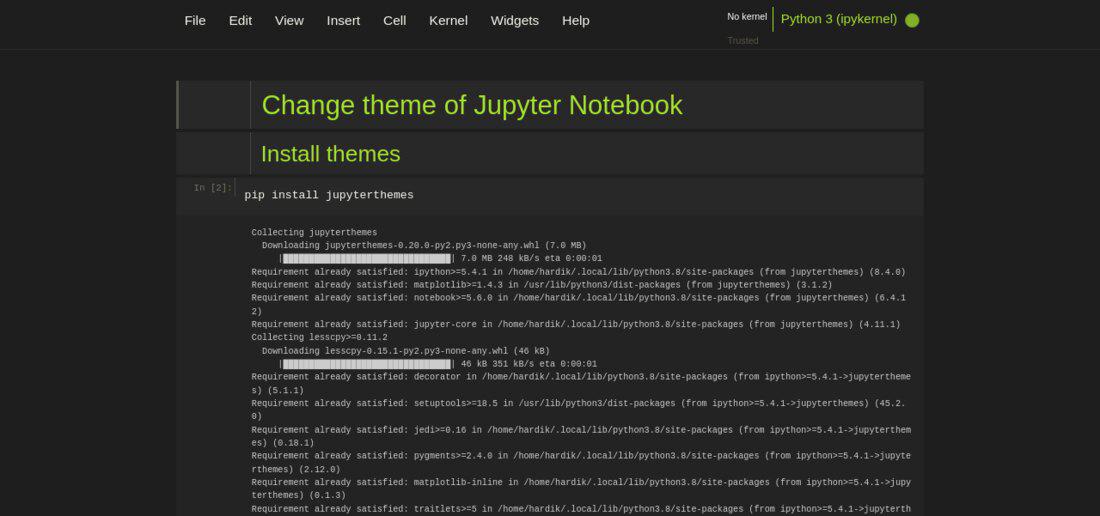Image resolution: width=1100 pixels, height=516 pixels.
Task: Click the jupyterthemes-0.20.0 download line
Action: (x=424, y=245)
